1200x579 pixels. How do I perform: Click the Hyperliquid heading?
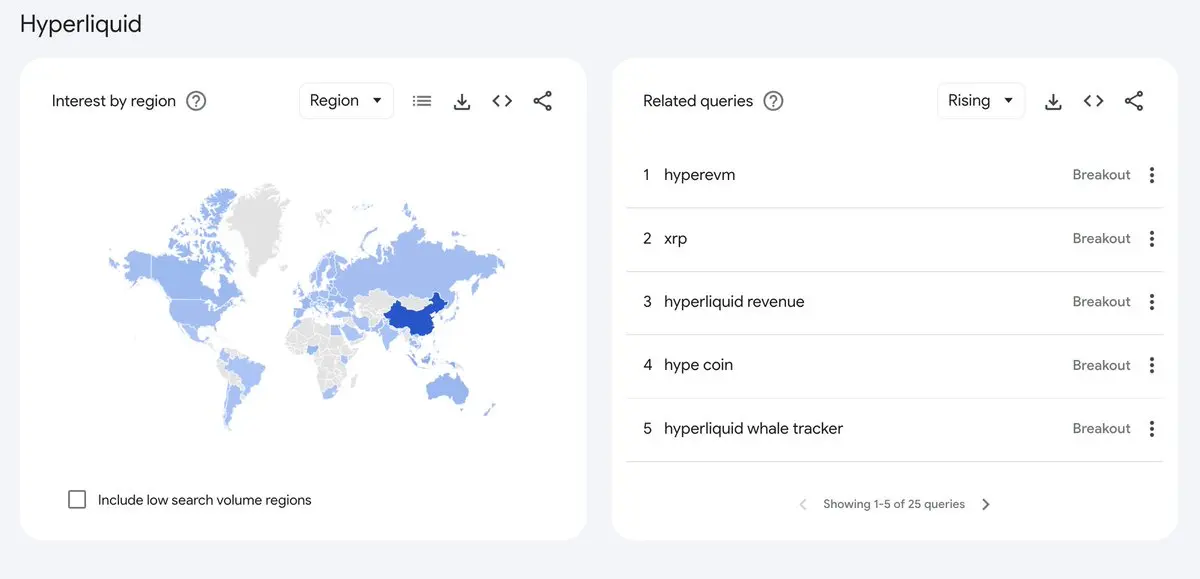[81, 25]
